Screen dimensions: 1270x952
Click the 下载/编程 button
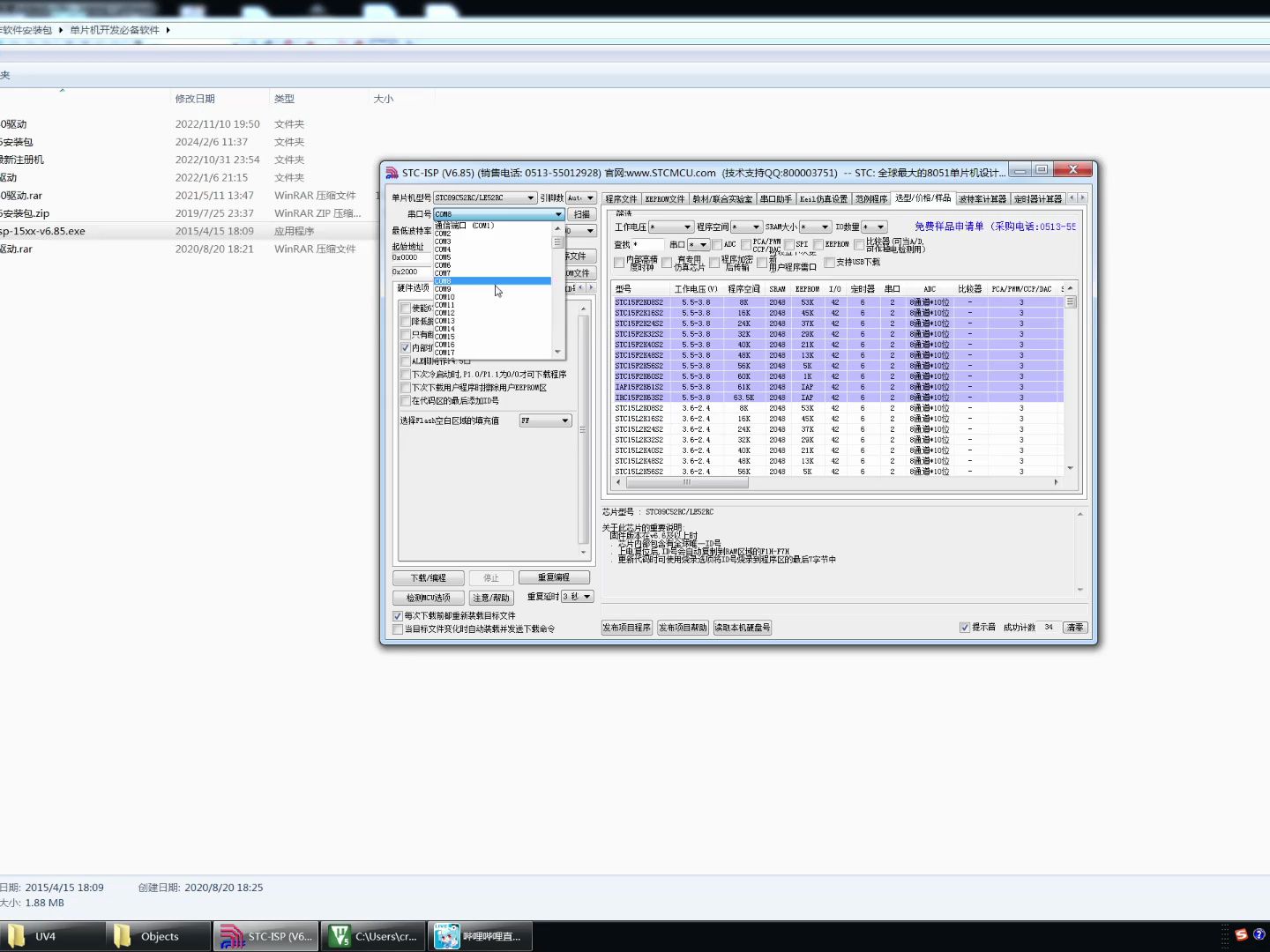[429, 578]
